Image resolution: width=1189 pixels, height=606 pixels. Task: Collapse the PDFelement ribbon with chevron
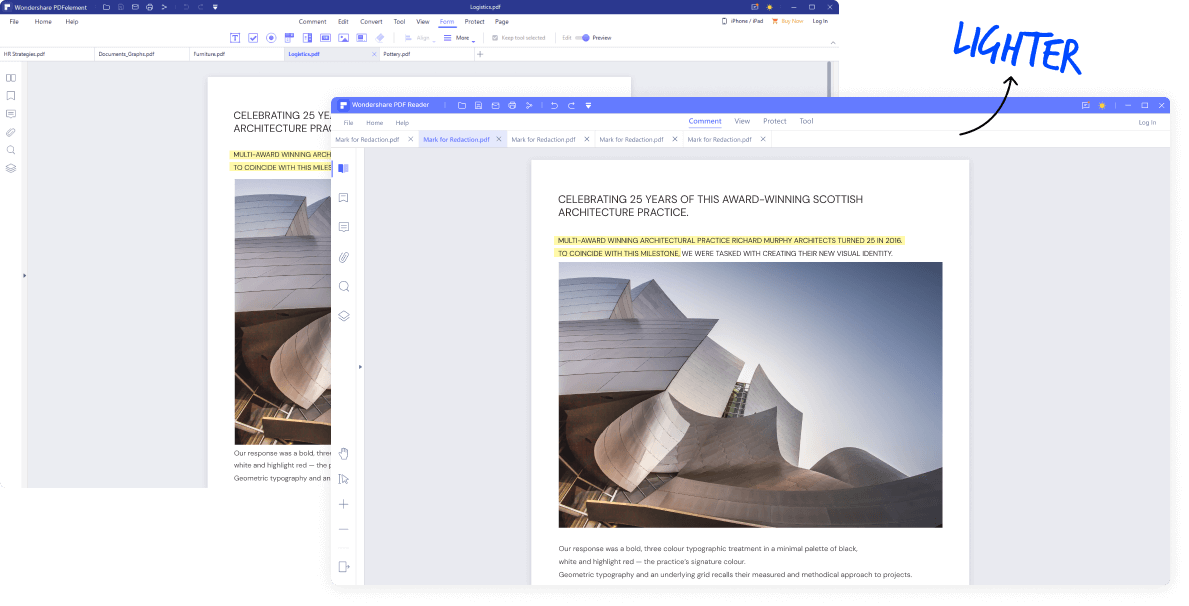(833, 42)
